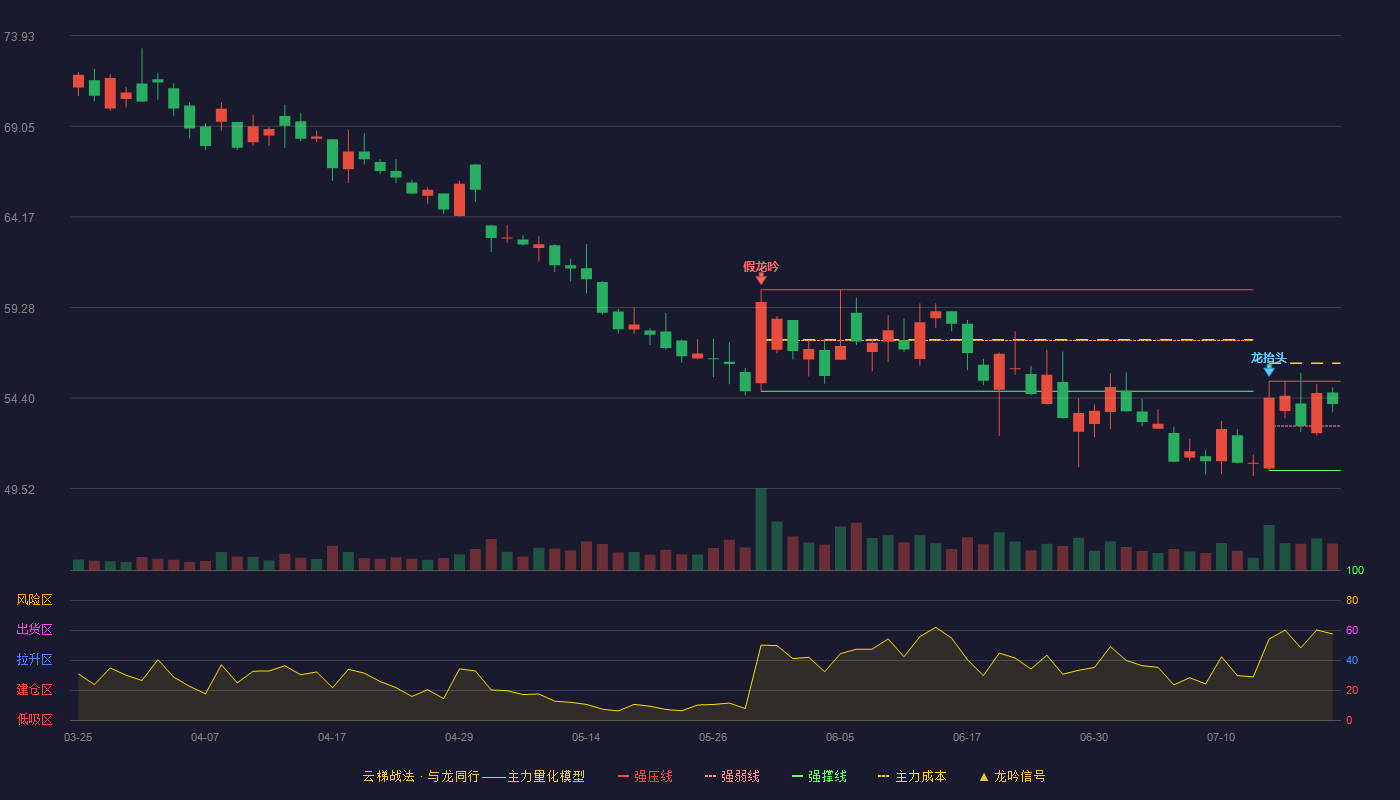Click the 06-05 date label

pyautogui.click(x=840, y=737)
